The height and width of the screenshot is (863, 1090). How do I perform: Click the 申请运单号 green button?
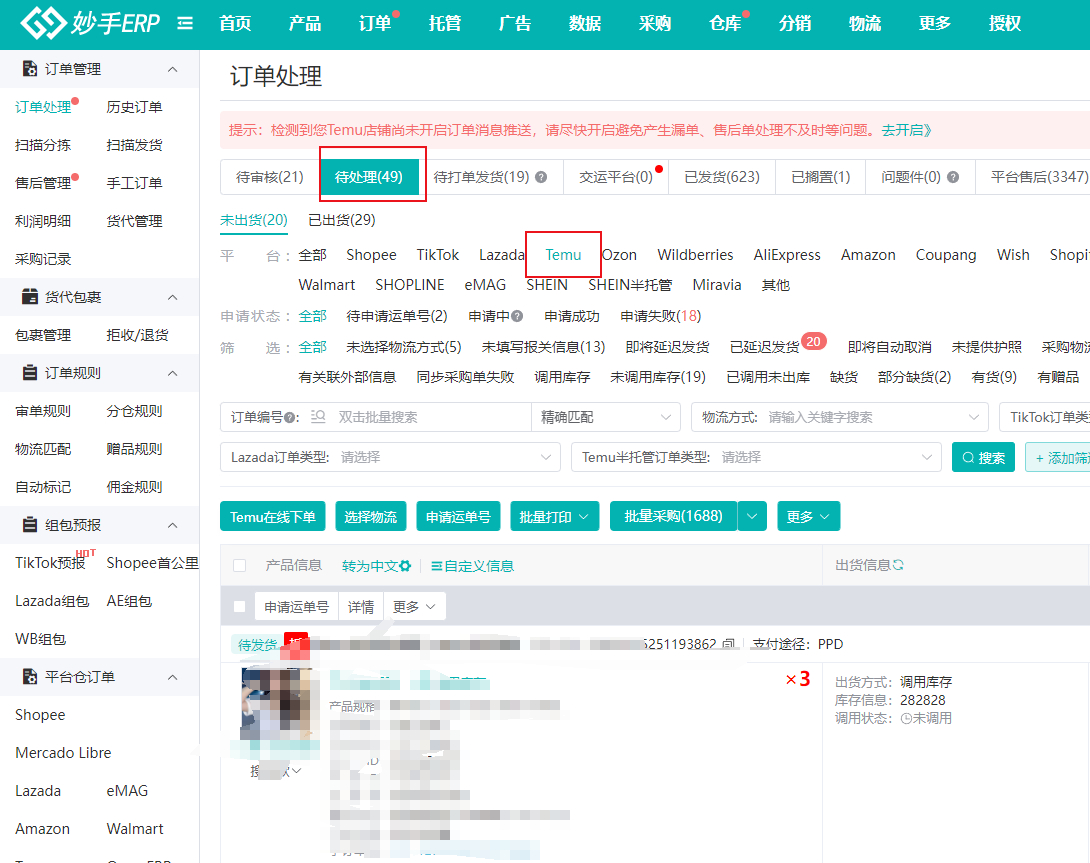[458, 516]
